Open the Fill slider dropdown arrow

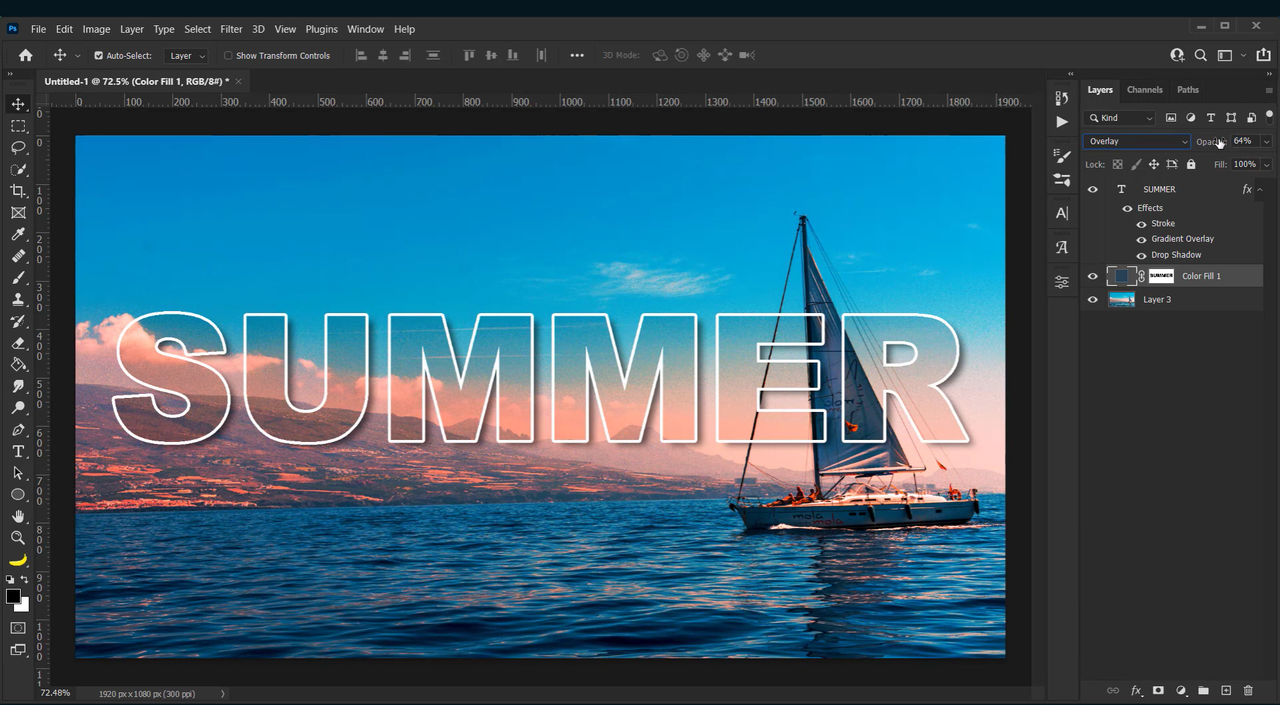tap(1266, 165)
